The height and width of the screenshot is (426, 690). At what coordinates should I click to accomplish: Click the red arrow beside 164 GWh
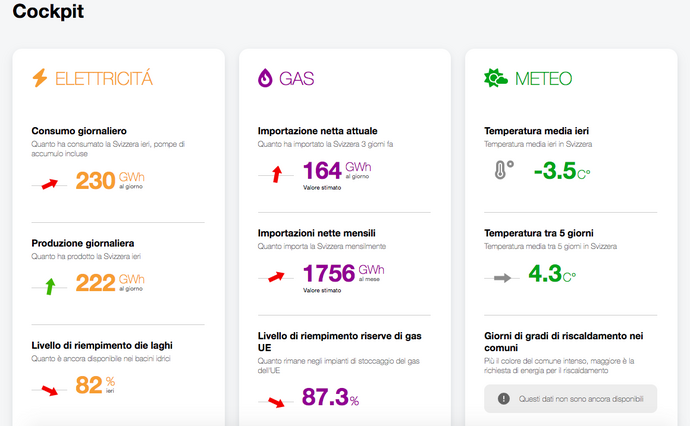click(x=277, y=175)
